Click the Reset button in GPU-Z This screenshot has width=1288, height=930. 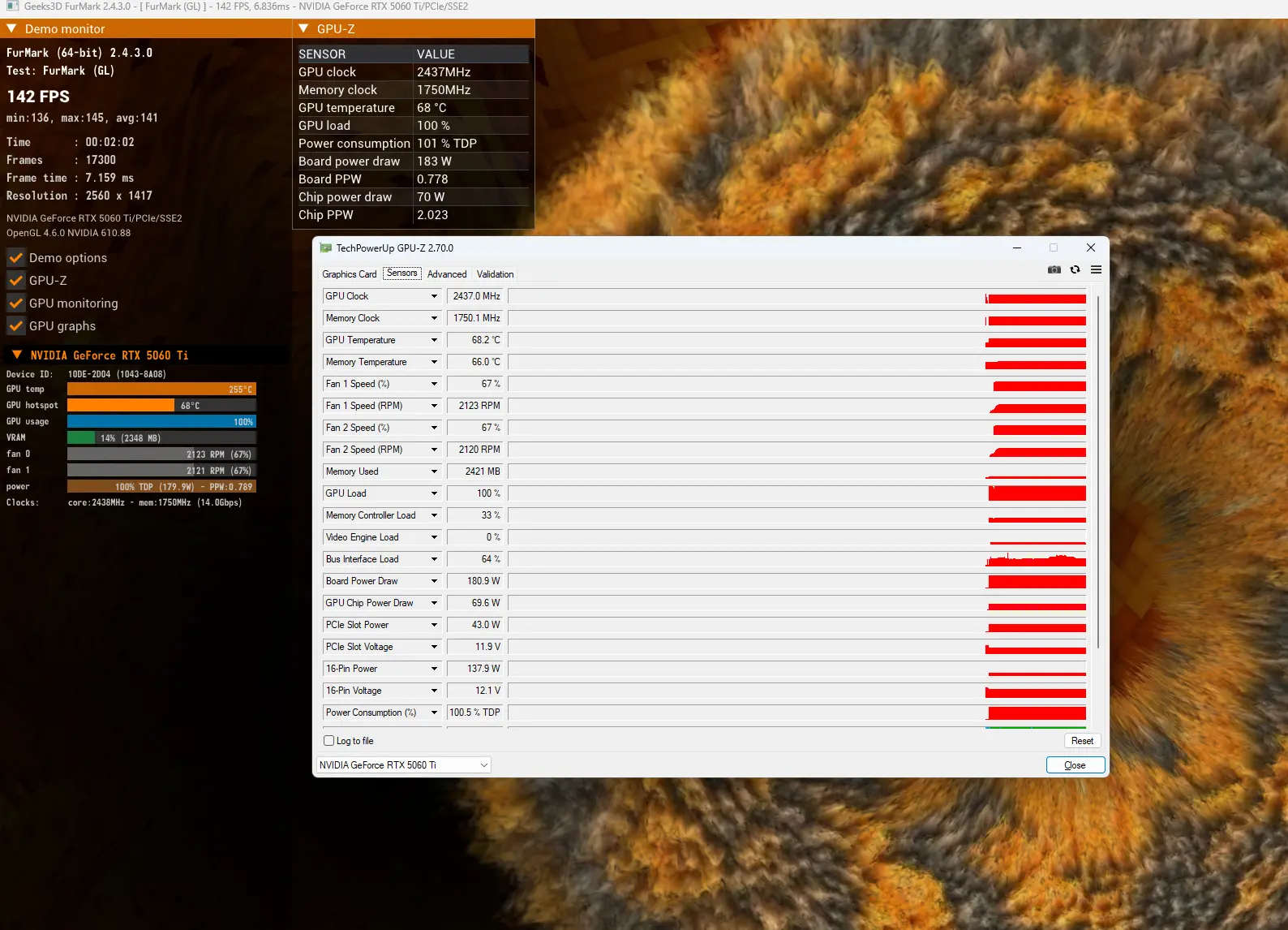[1082, 741]
